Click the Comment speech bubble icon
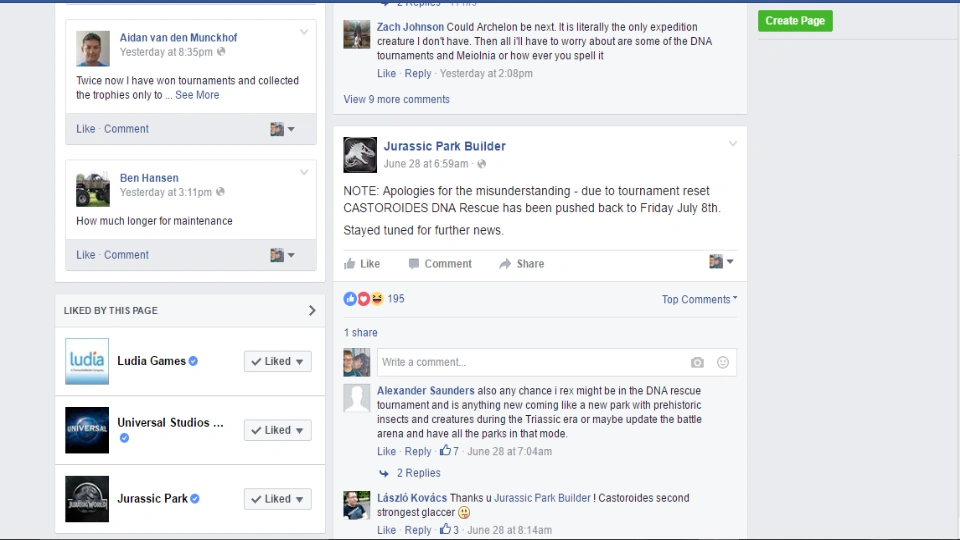Image resolution: width=960 pixels, height=540 pixels. click(414, 264)
